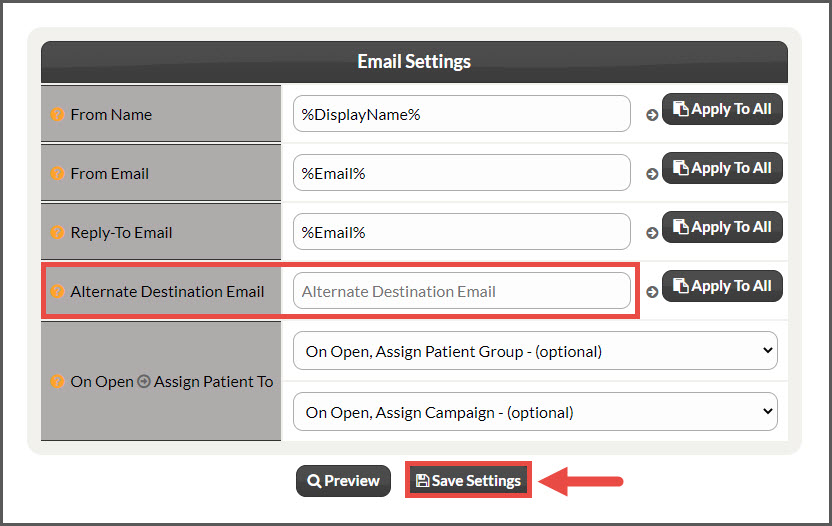Click help icon beside On Open Assign Patient To
Viewport: 832px width, 526px height.
57,381
